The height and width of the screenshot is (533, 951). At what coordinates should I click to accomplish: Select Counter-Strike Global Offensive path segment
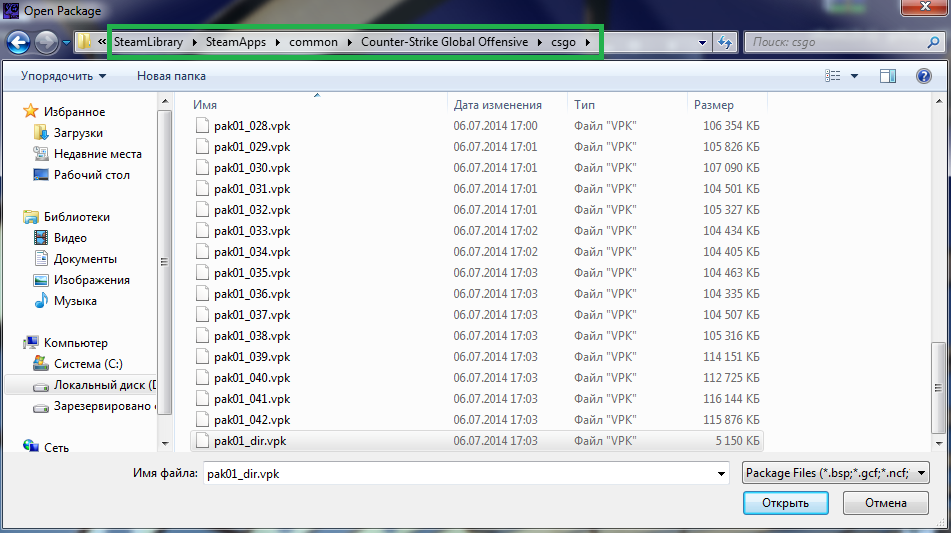(445, 42)
